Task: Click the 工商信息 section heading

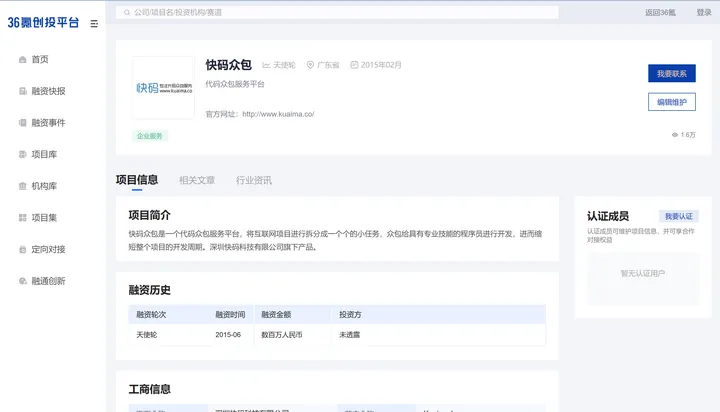Action: 150,389
